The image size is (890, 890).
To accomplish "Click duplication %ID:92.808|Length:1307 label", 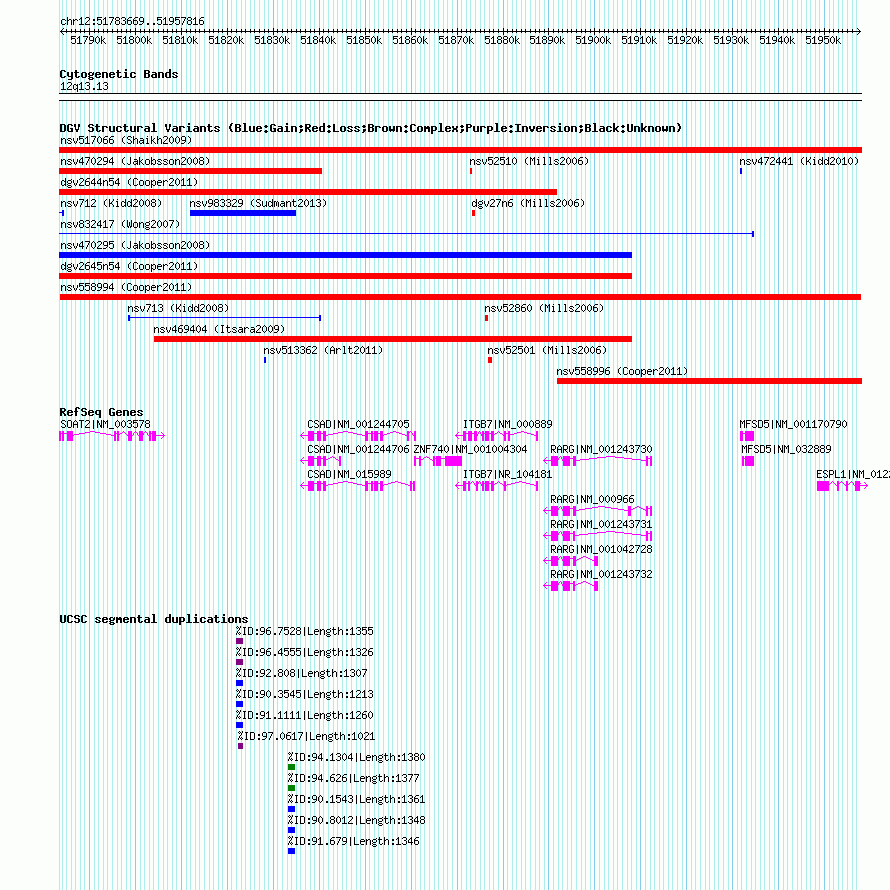I will [x=302, y=673].
